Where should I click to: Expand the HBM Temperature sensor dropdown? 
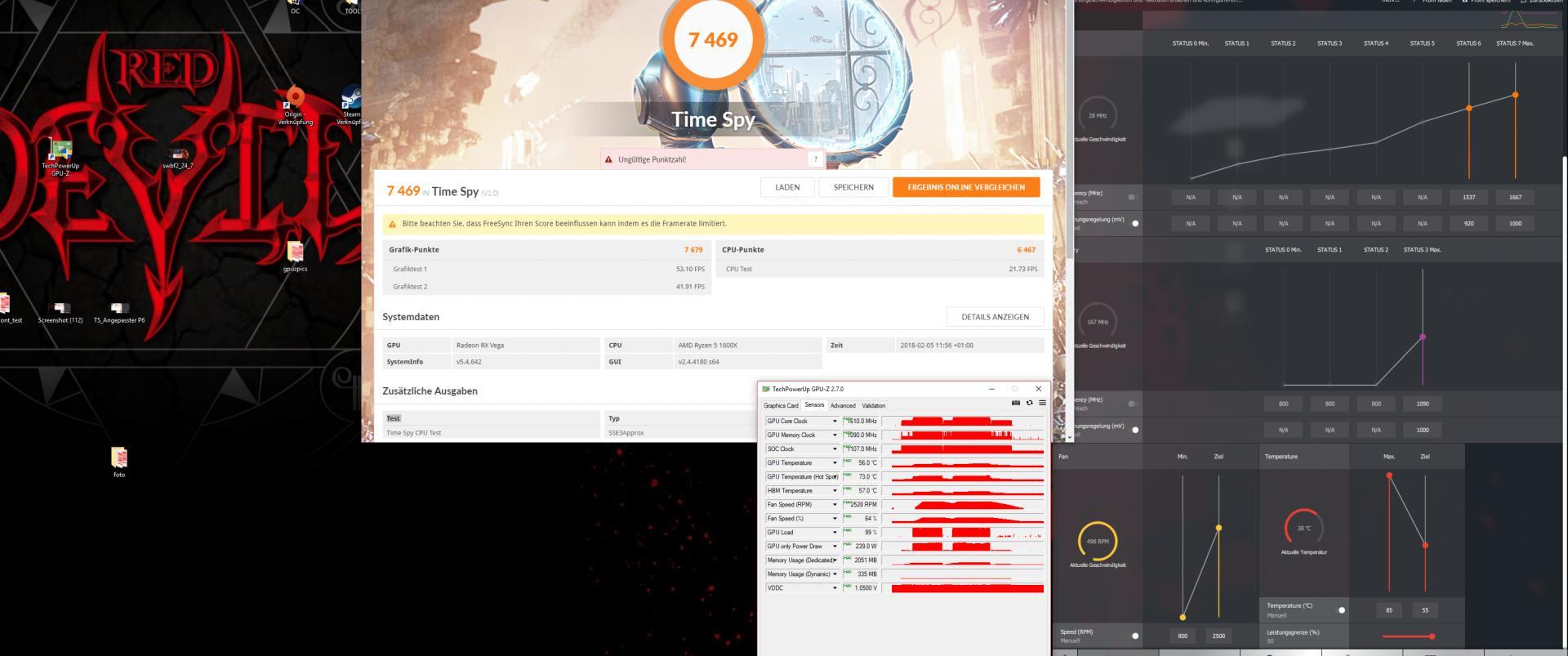coord(835,491)
